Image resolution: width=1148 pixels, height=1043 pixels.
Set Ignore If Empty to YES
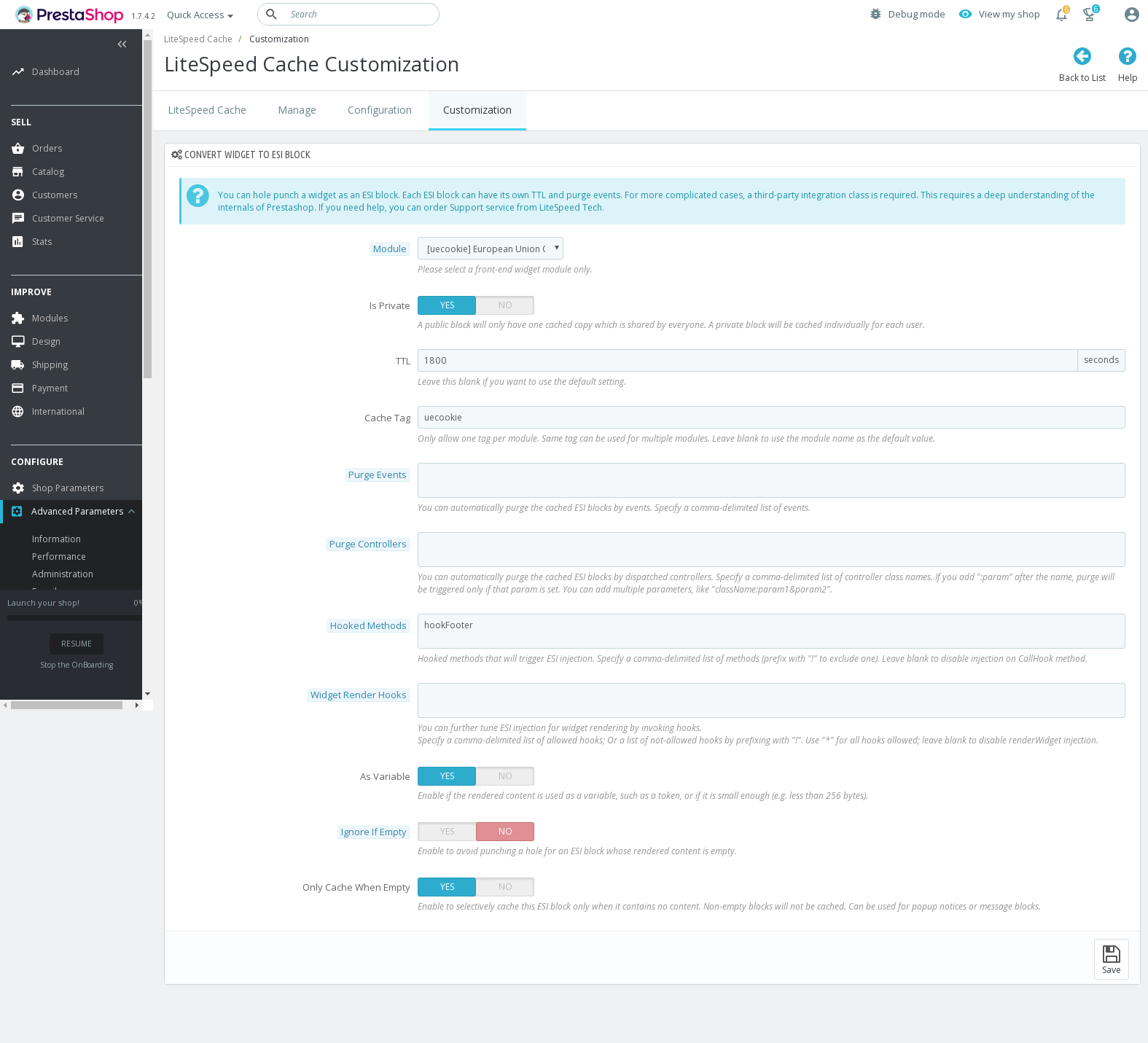click(447, 832)
